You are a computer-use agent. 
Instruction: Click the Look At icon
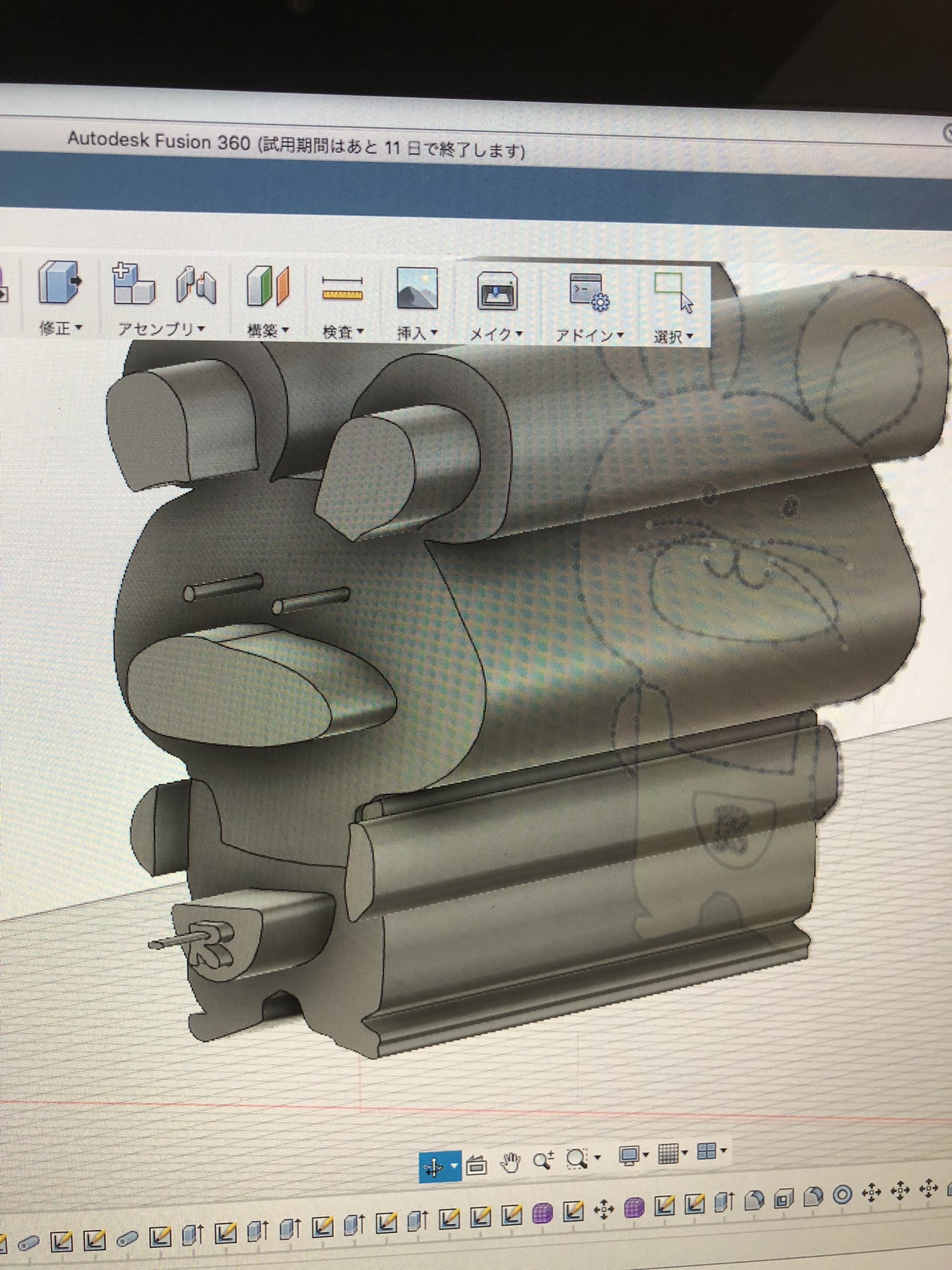(477, 1164)
